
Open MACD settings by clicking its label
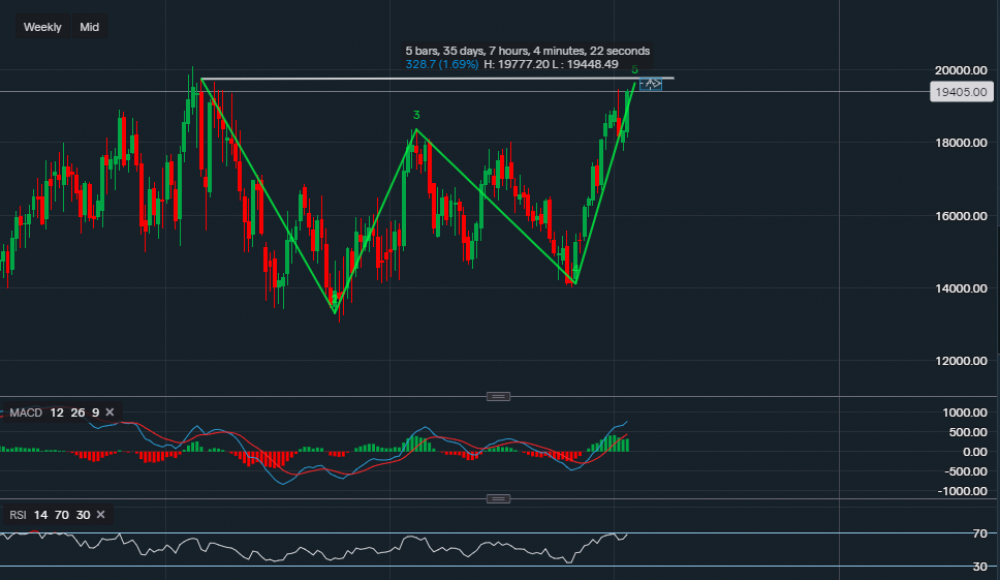pos(27,412)
